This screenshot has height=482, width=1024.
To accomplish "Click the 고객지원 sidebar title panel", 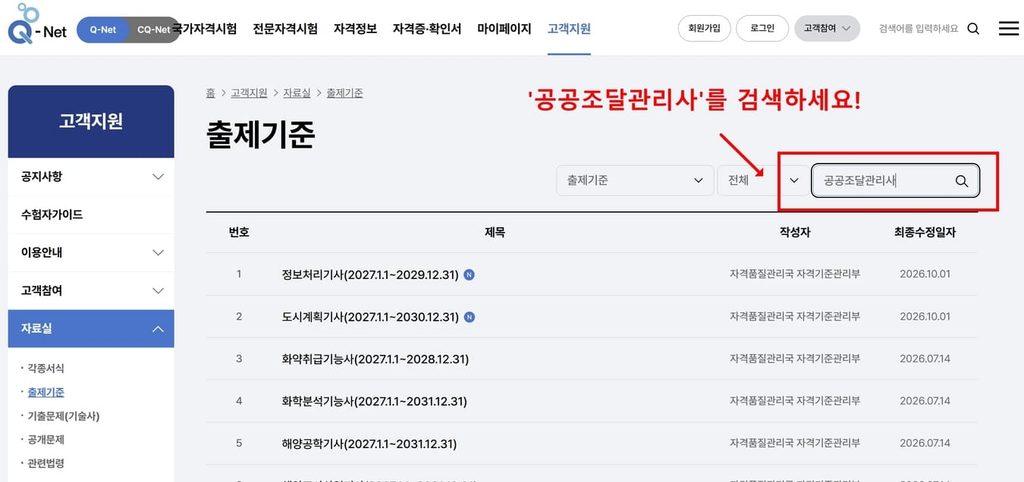I will point(91,121).
